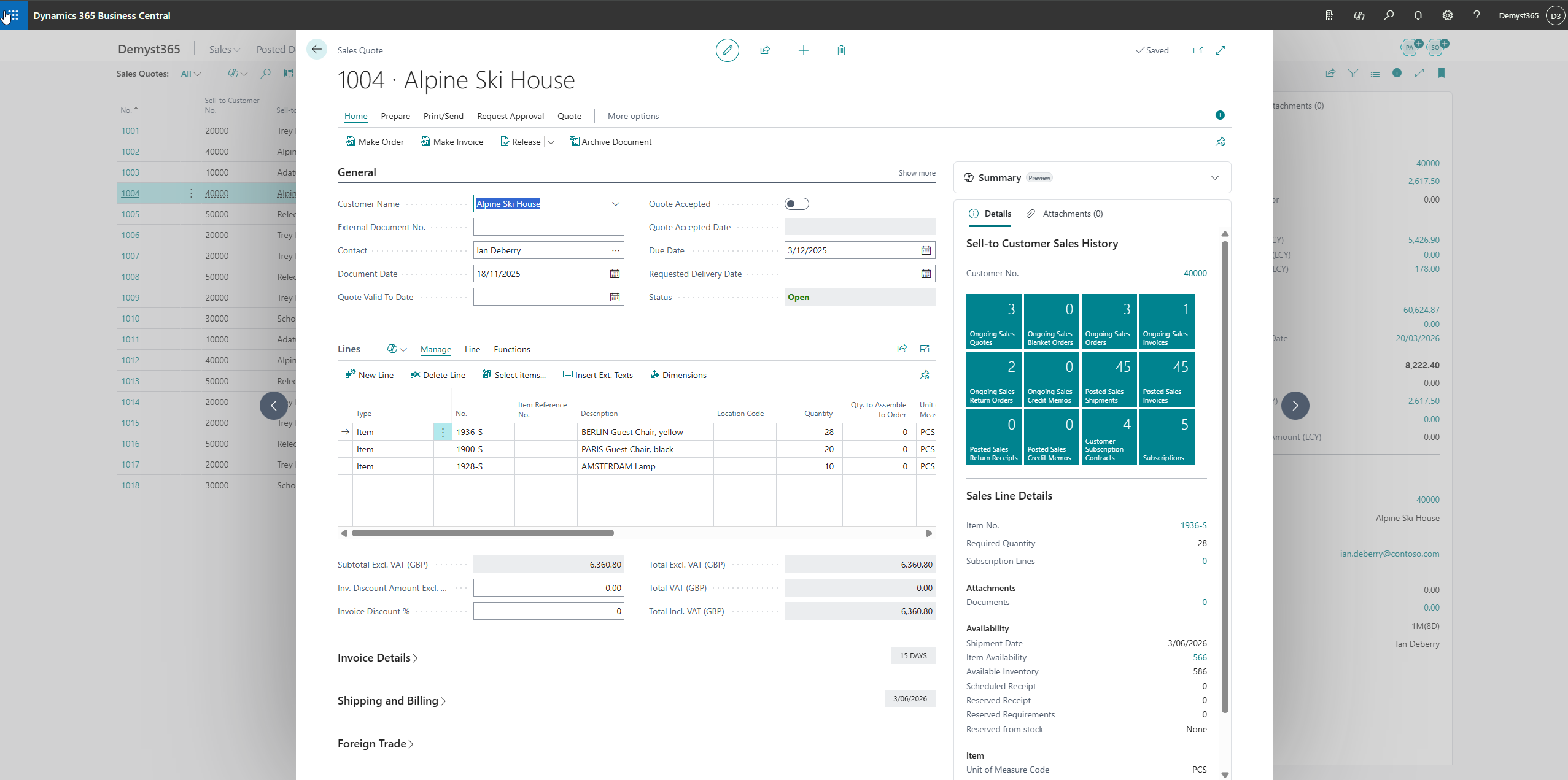Open the Ongoing Sales Quotes tile
This screenshot has height=780, width=1568.
pos(993,322)
